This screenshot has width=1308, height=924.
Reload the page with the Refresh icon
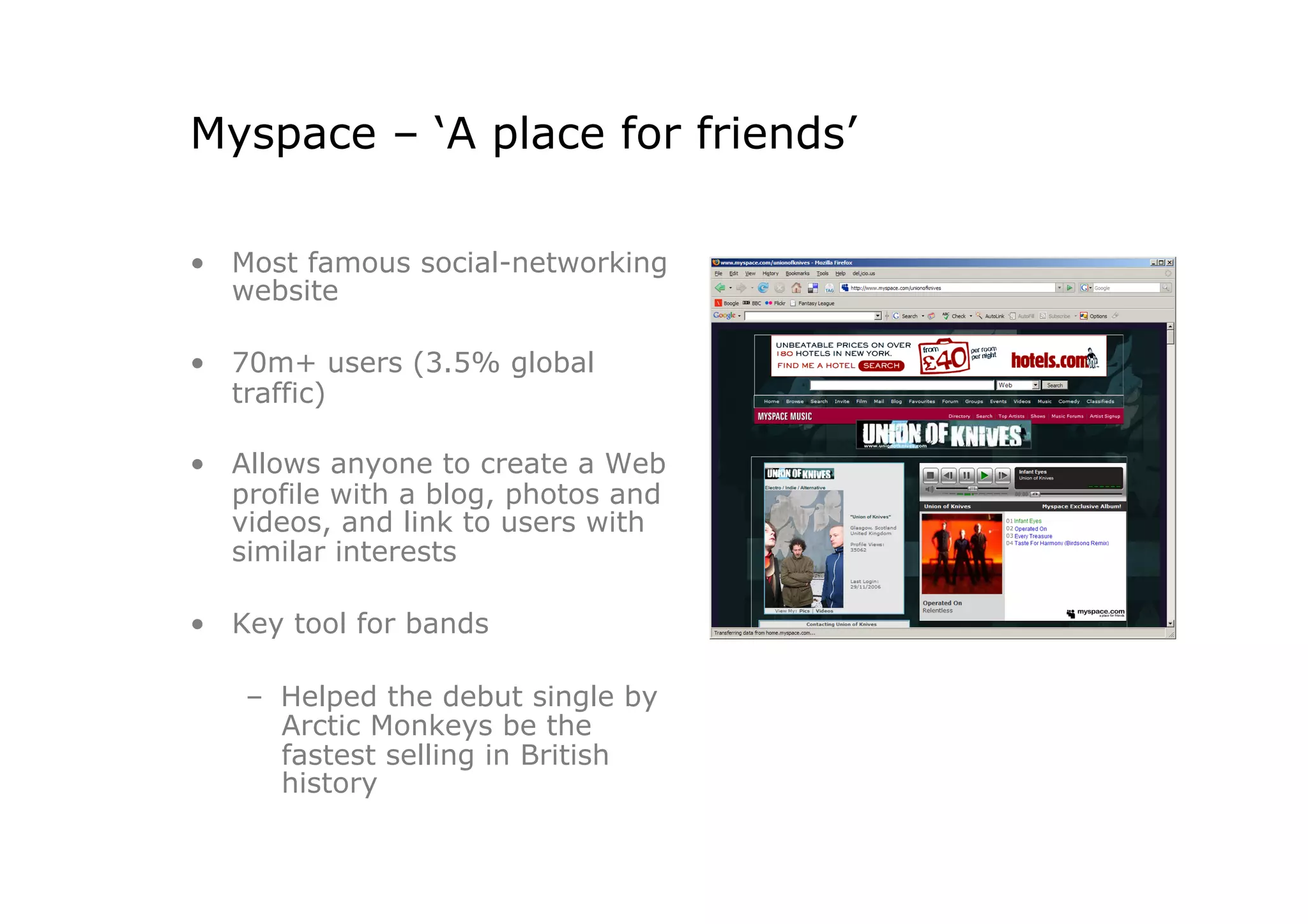[x=763, y=288]
